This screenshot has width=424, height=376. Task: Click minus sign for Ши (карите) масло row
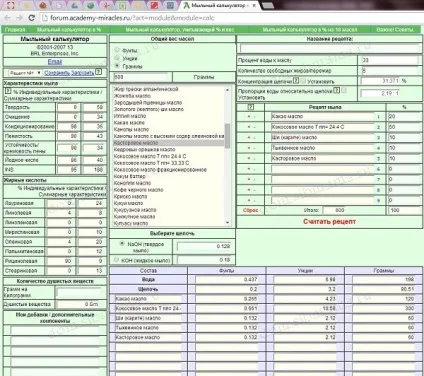point(254,138)
